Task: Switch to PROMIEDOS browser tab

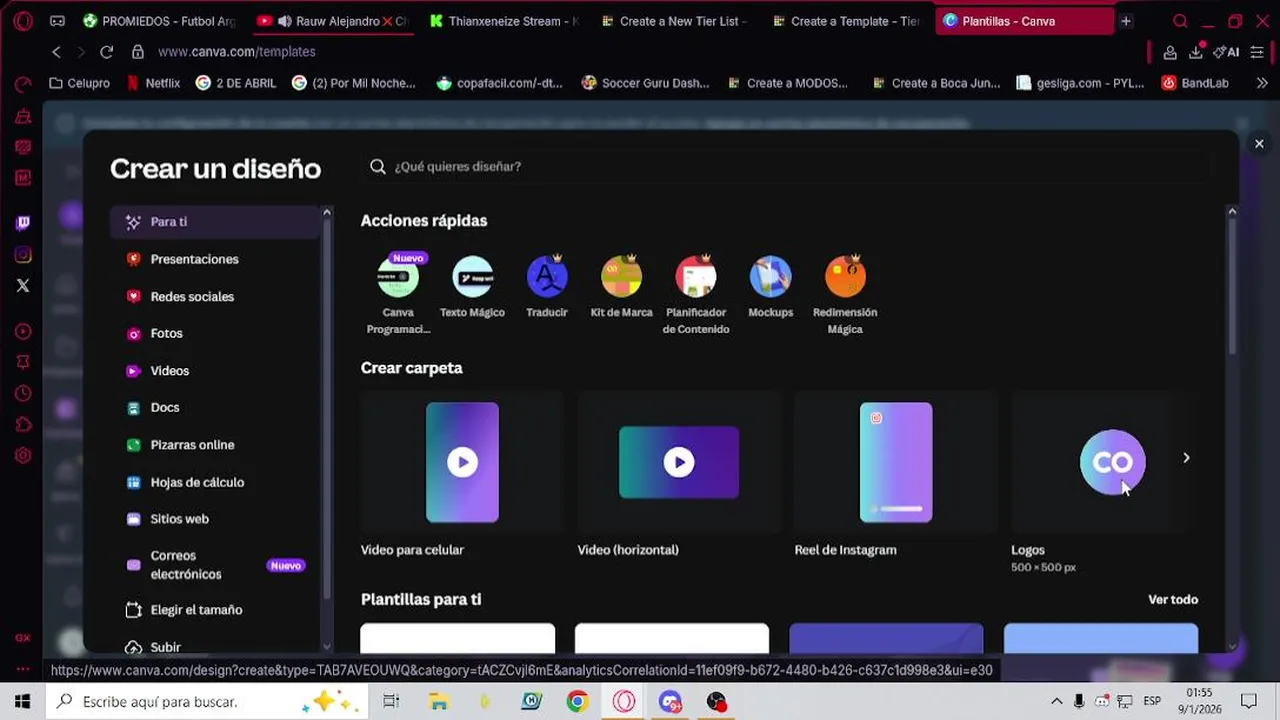Action: (x=157, y=21)
